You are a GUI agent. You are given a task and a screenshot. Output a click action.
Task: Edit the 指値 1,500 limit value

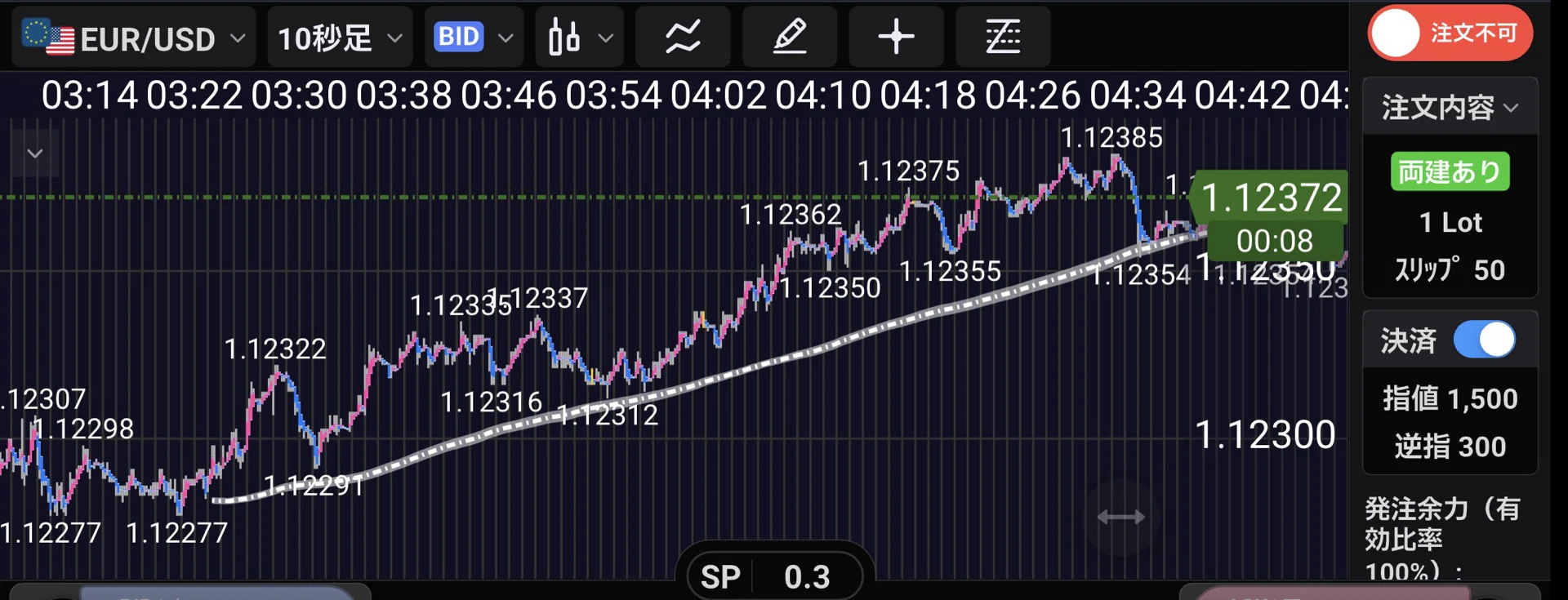(1450, 398)
